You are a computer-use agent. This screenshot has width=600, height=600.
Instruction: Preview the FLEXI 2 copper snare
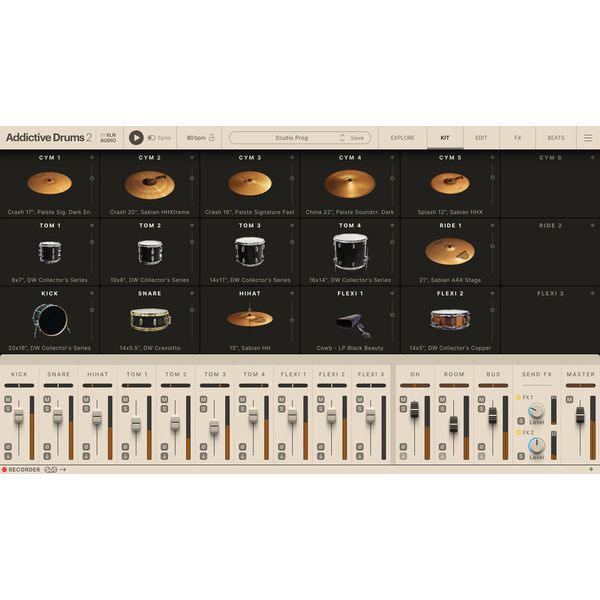pos(450,319)
